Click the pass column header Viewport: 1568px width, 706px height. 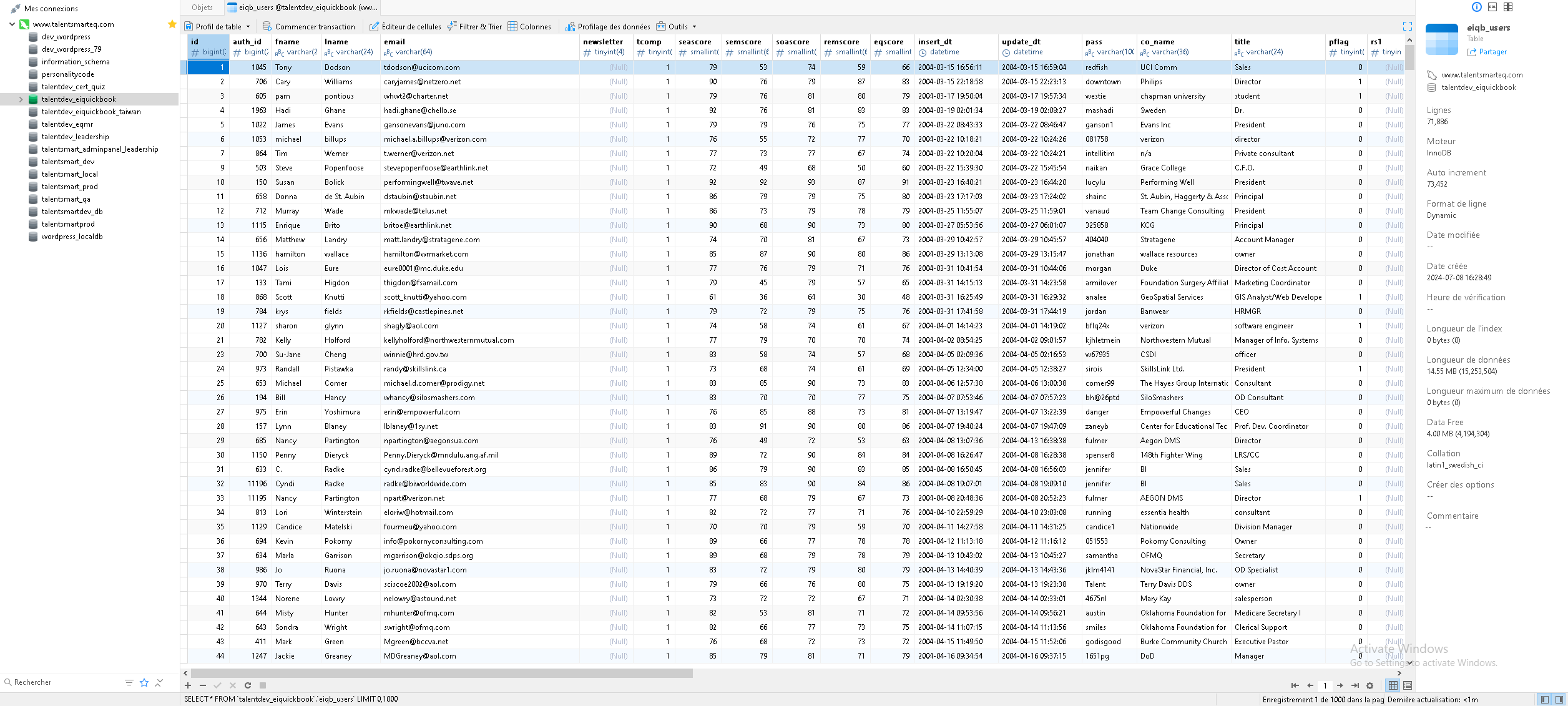pyautogui.click(x=1109, y=47)
